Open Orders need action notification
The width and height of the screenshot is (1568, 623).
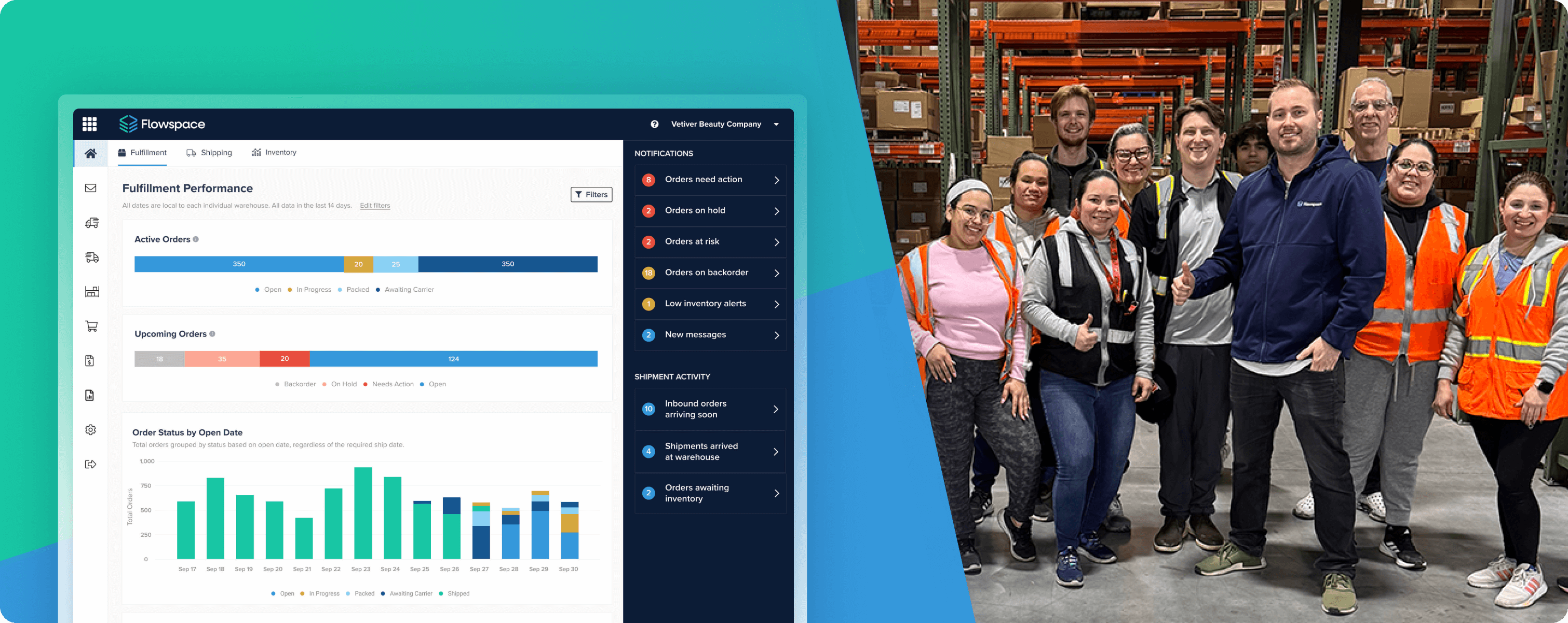(x=710, y=180)
